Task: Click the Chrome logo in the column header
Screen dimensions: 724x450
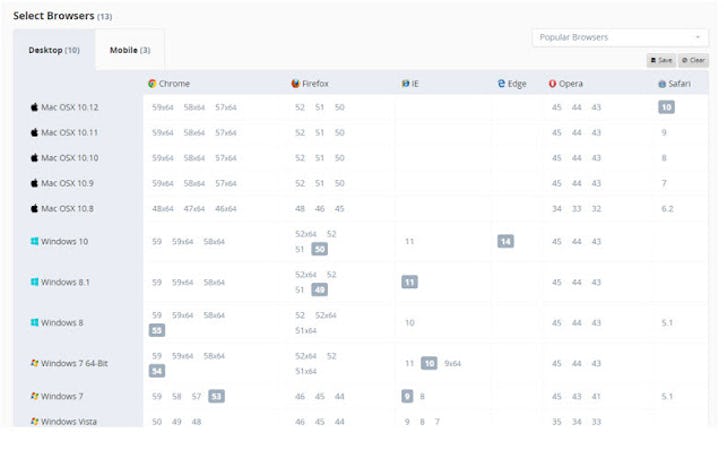Action: point(152,84)
